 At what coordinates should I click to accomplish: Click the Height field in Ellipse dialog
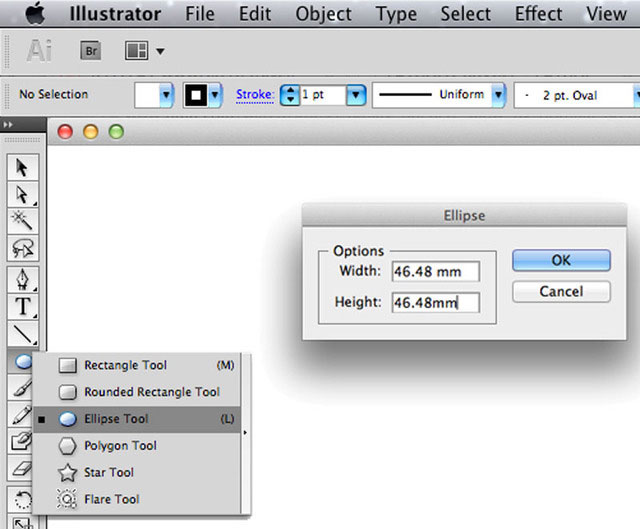(436, 303)
